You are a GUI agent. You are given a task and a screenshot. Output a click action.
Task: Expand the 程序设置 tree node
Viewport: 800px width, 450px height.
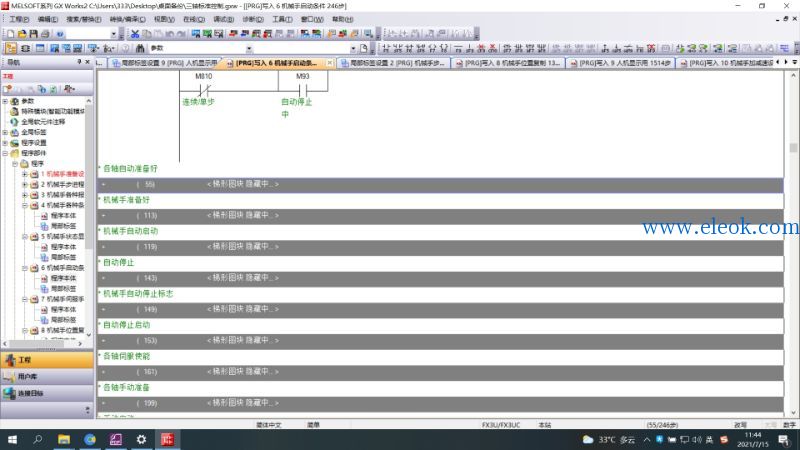click(x=5, y=143)
